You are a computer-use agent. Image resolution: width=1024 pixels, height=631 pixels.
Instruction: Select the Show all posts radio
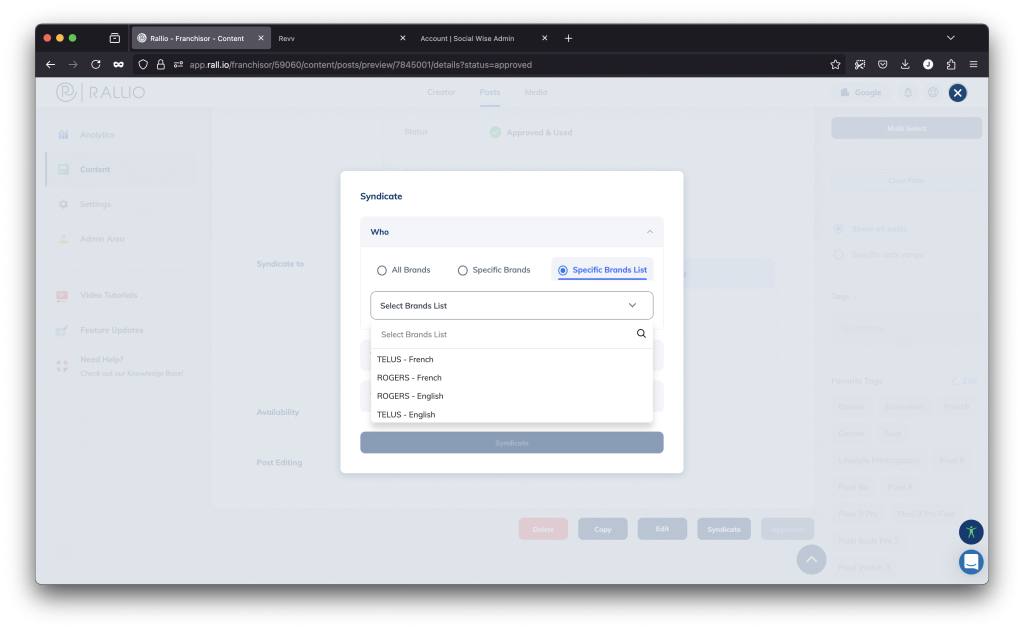click(838, 229)
